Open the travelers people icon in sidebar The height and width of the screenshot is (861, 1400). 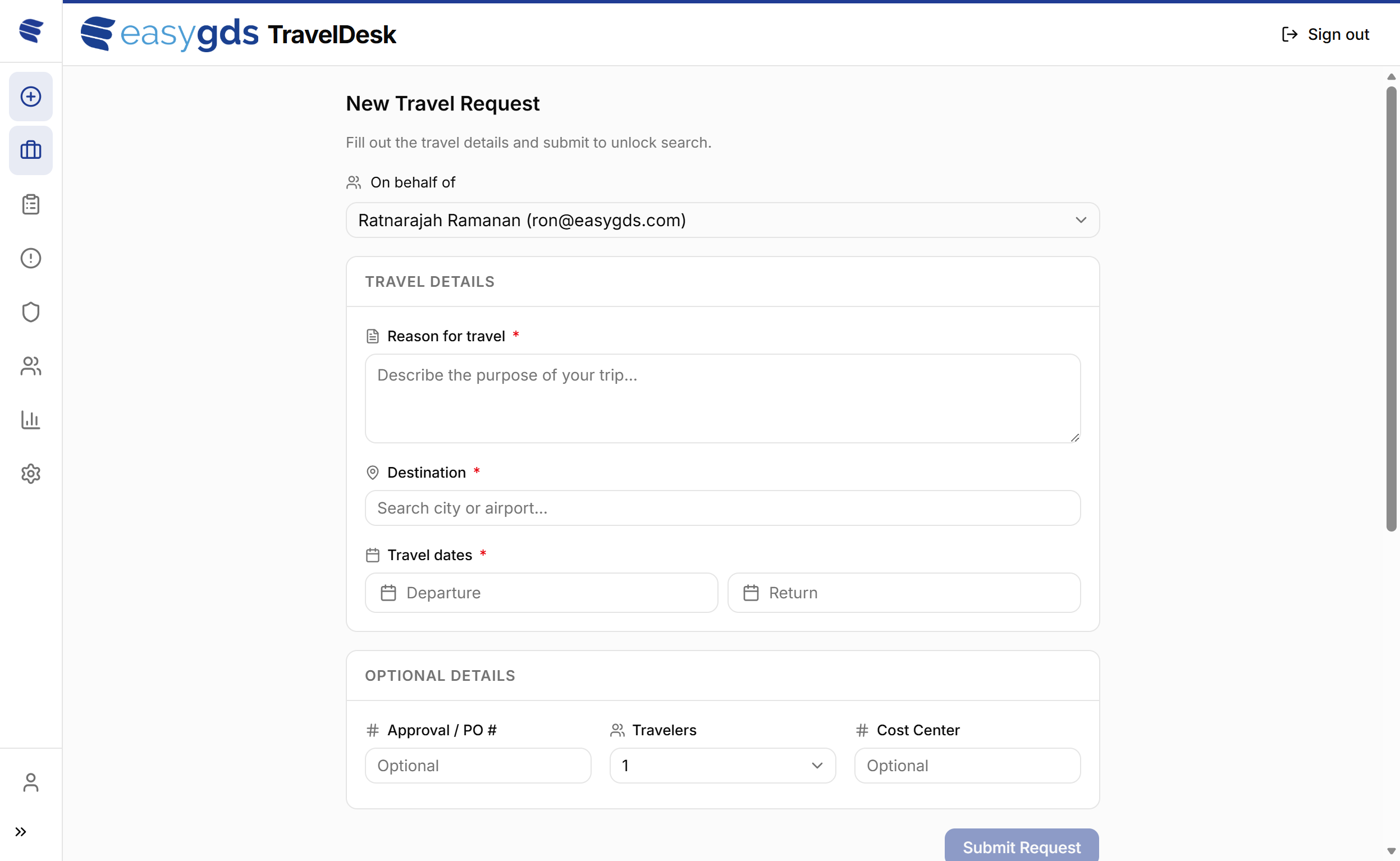[30, 366]
